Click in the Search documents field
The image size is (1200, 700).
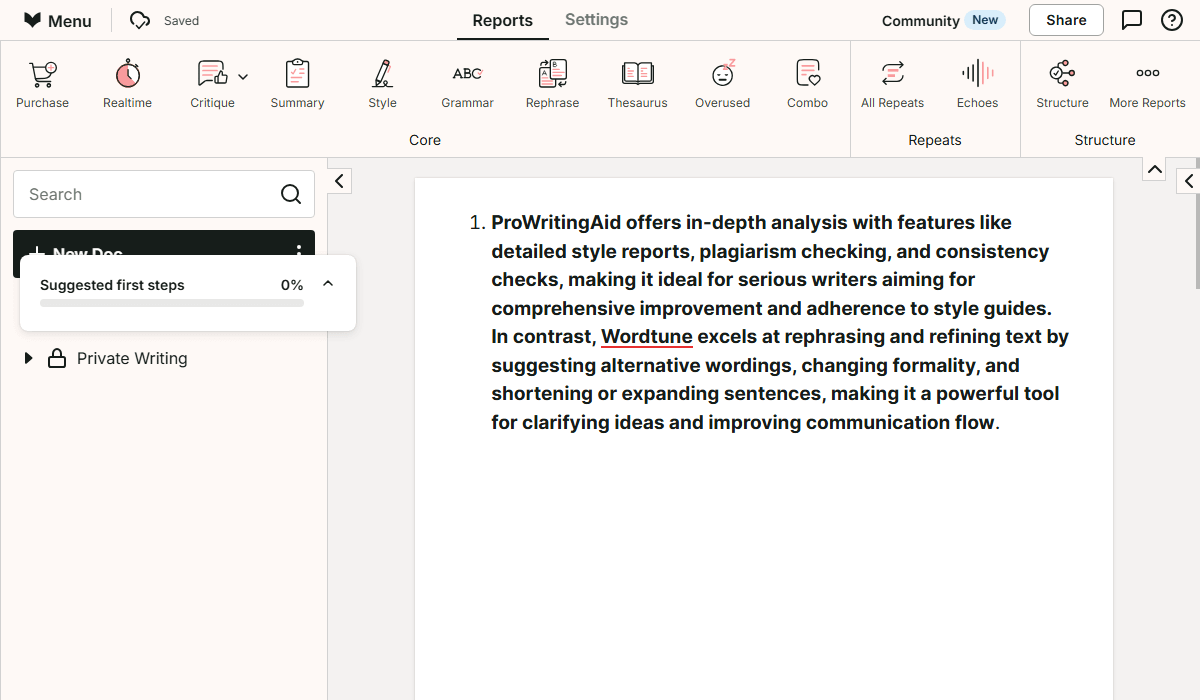pyautogui.click(x=164, y=194)
